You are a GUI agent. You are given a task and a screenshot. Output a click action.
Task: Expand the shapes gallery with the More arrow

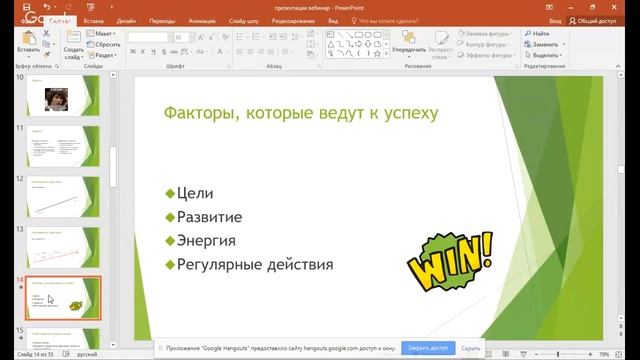386,53
